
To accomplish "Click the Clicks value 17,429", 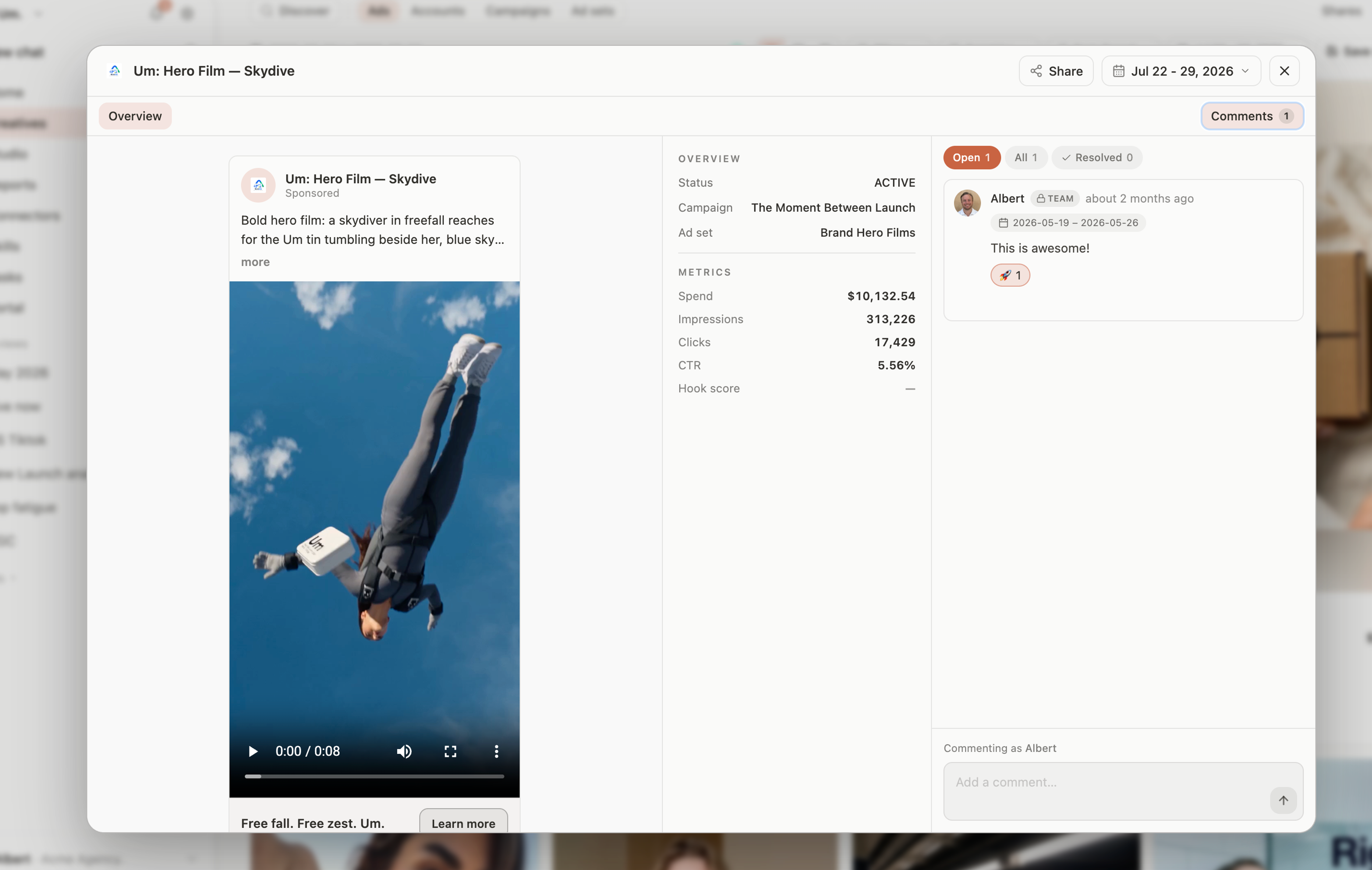I will coord(895,342).
